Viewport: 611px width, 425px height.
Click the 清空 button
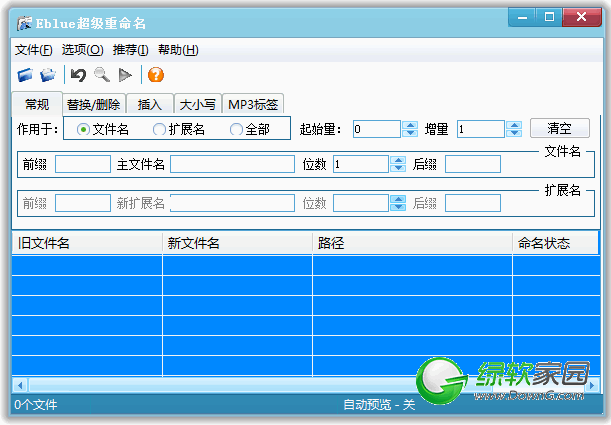(560, 128)
